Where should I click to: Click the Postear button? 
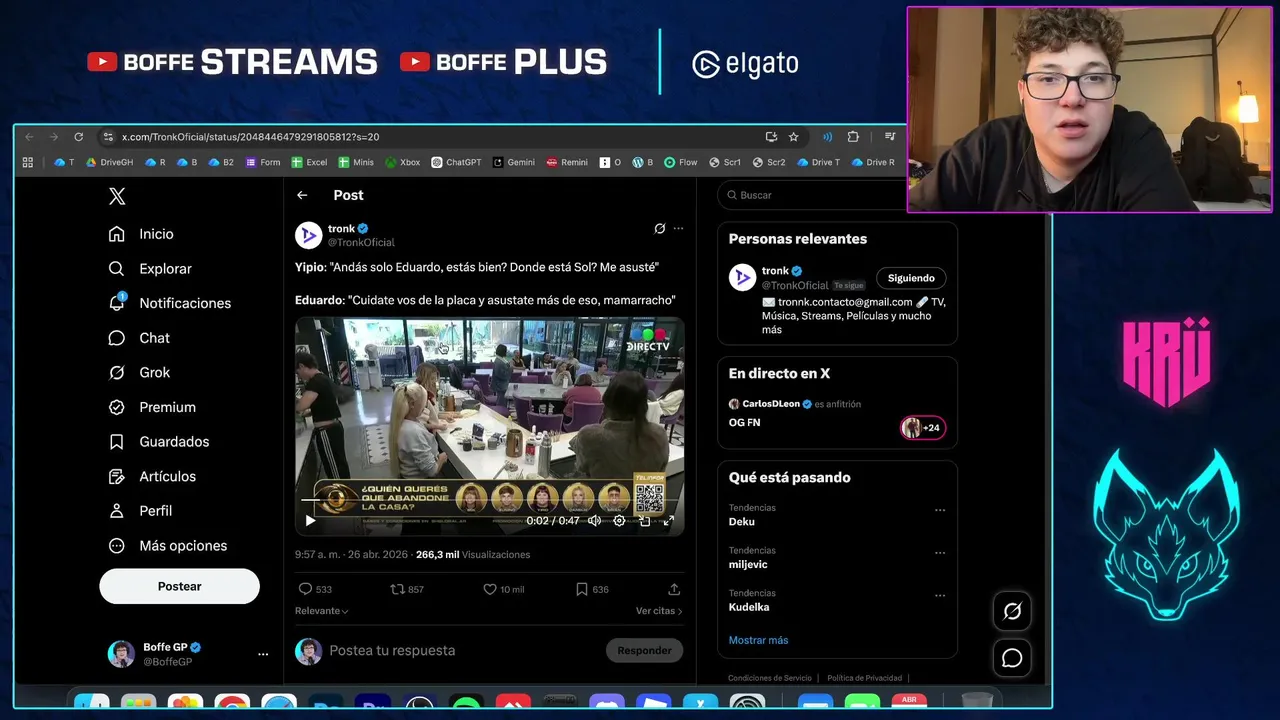point(179,586)
